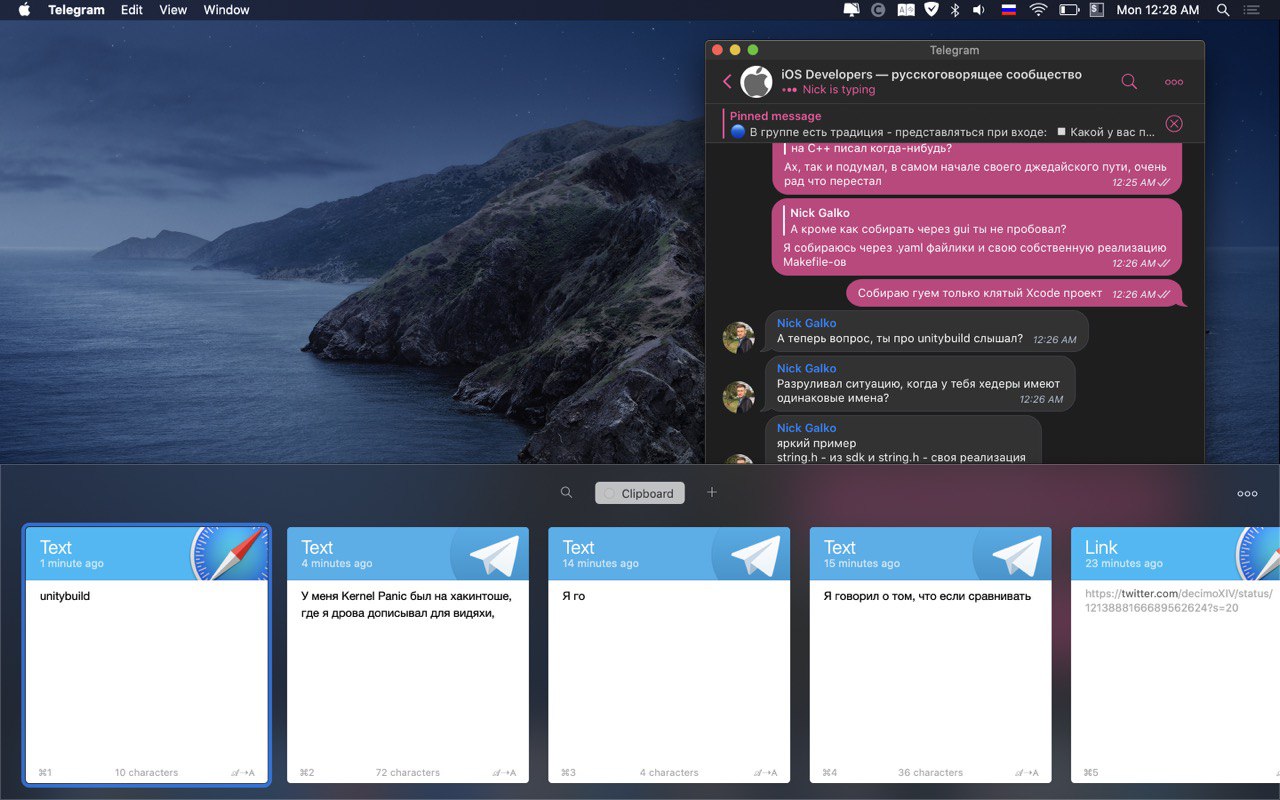The width and height of the screenshot is (1280, 800).
Task: Open the Edit menu
Action: (x=131, y=10)
